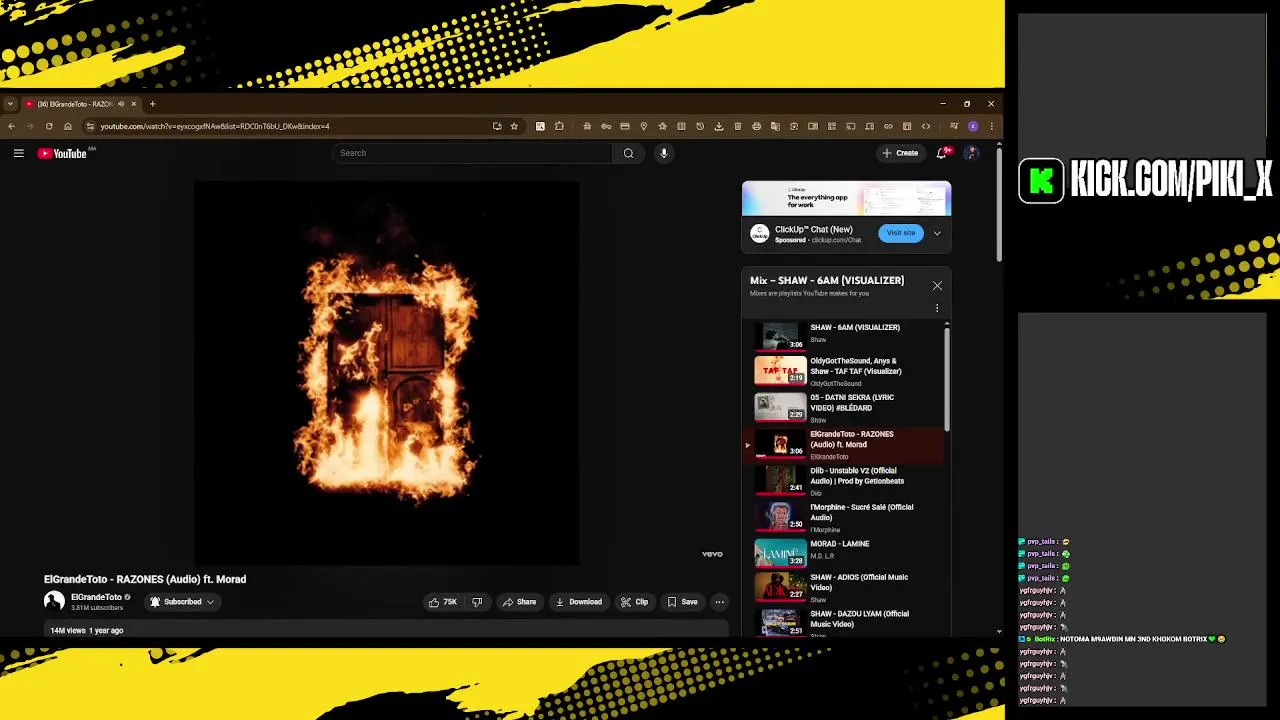Select the ElGrandeToto RAZONES browser tab
Viewport: 1280px width, 720px height.
click(x=80, y=104)
